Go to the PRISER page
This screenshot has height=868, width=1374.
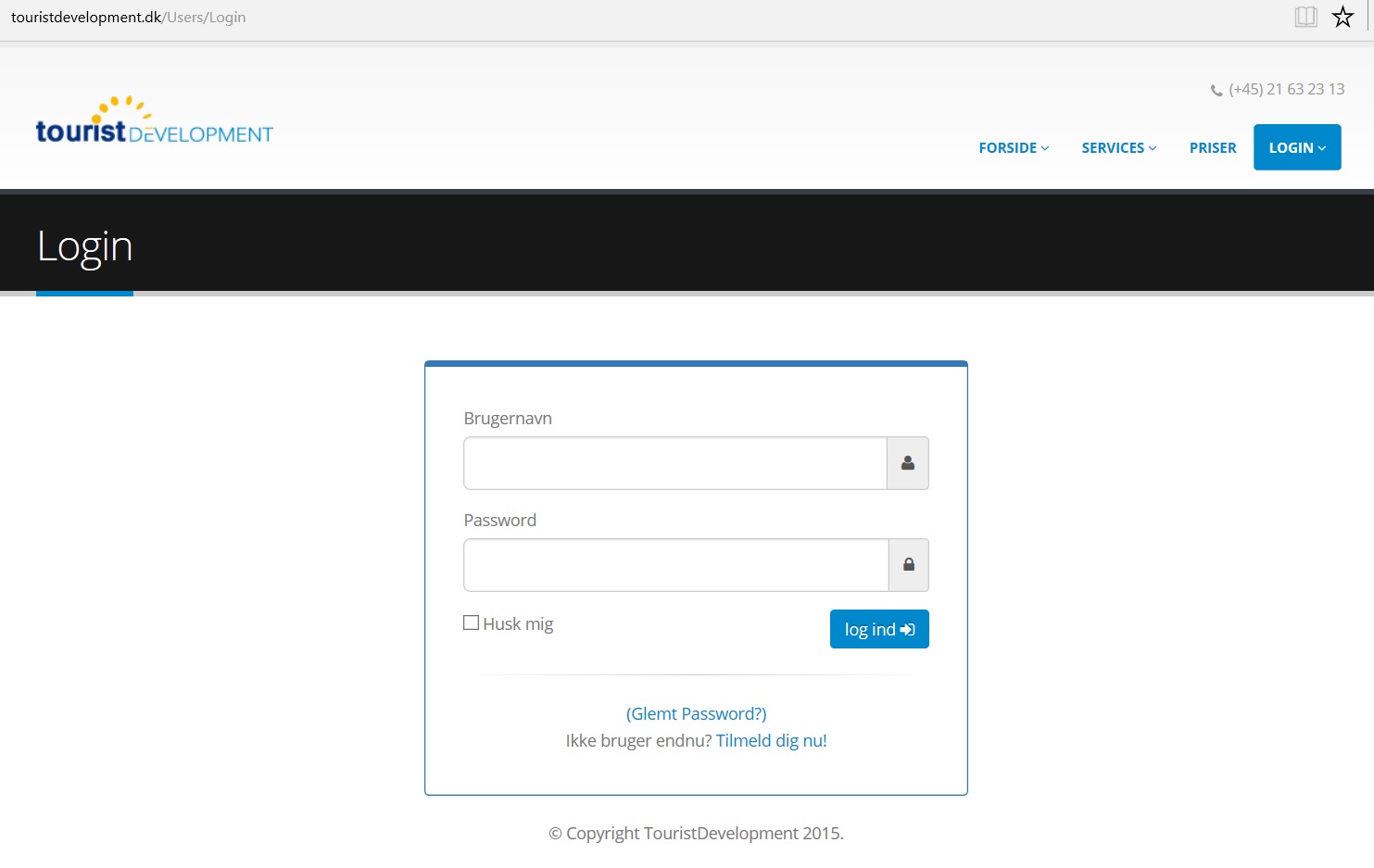pos(1212,148)
